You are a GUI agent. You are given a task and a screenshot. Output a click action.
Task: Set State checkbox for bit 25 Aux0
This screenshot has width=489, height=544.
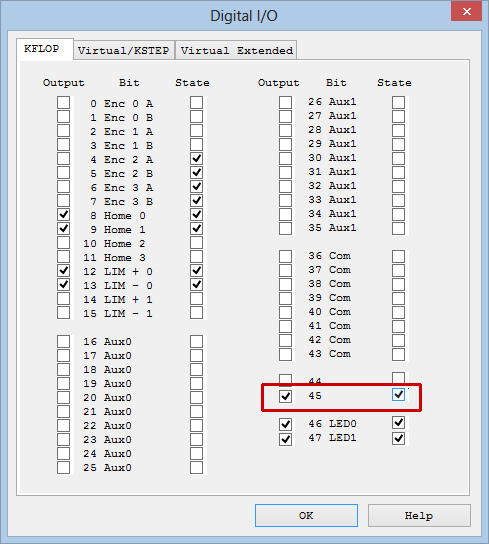(x=196, y=467)
